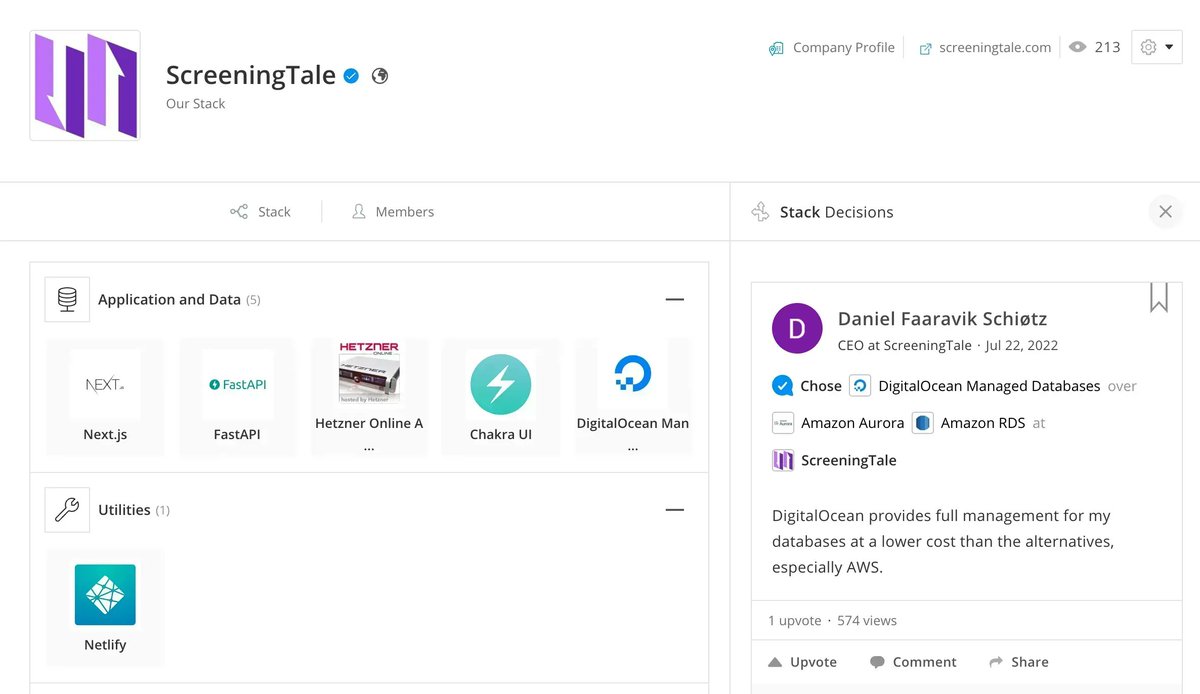
Task: Open the Next.js tool card
Action: (105, 397)
